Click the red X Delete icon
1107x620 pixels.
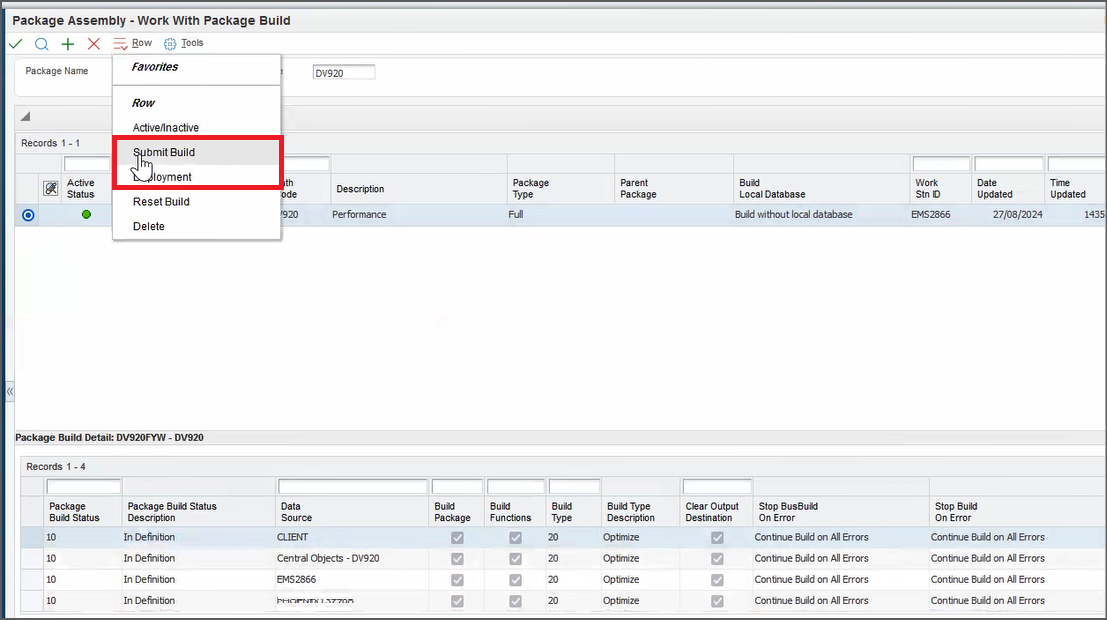(93, 44)
